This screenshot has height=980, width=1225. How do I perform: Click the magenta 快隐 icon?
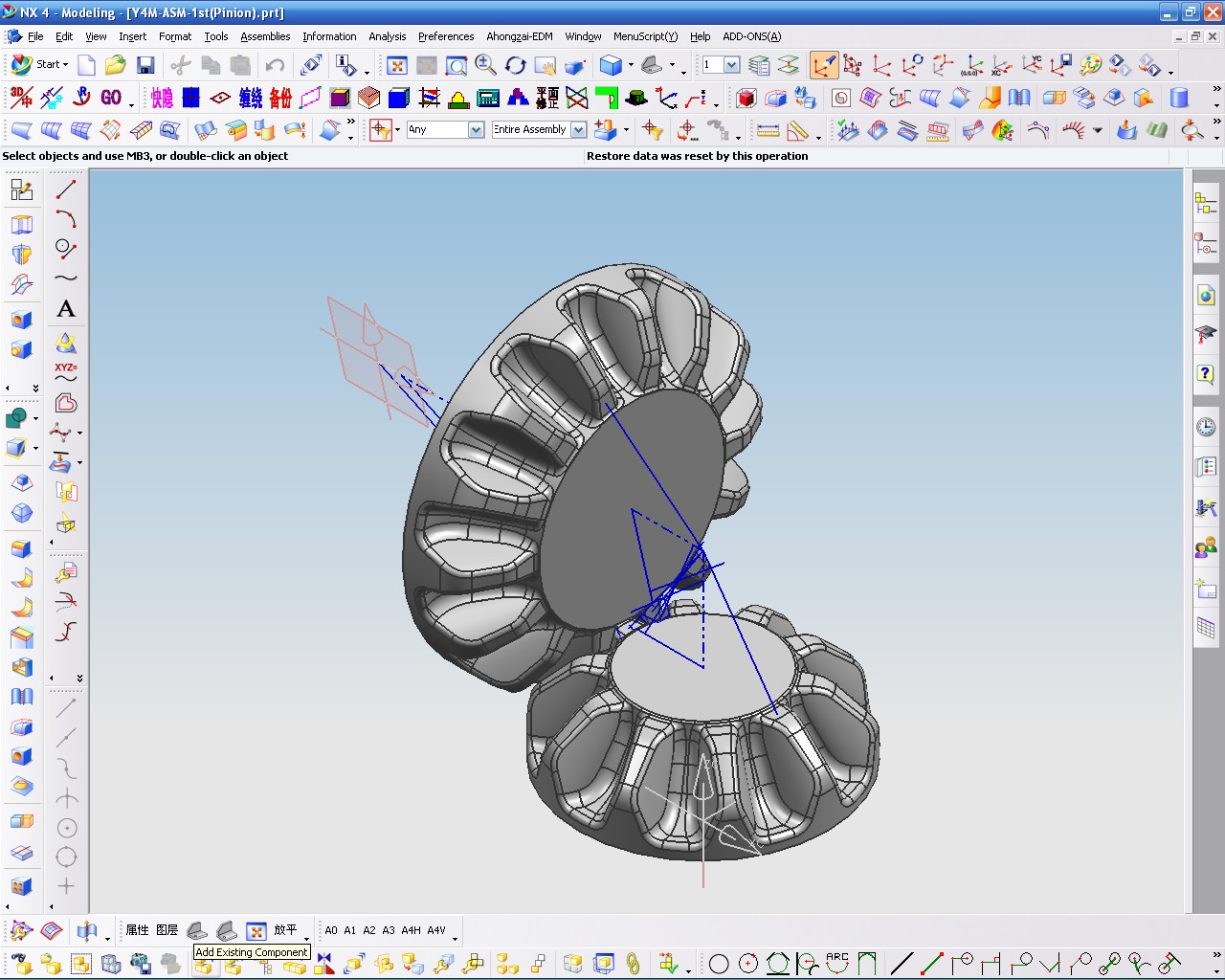pos(162,98)
